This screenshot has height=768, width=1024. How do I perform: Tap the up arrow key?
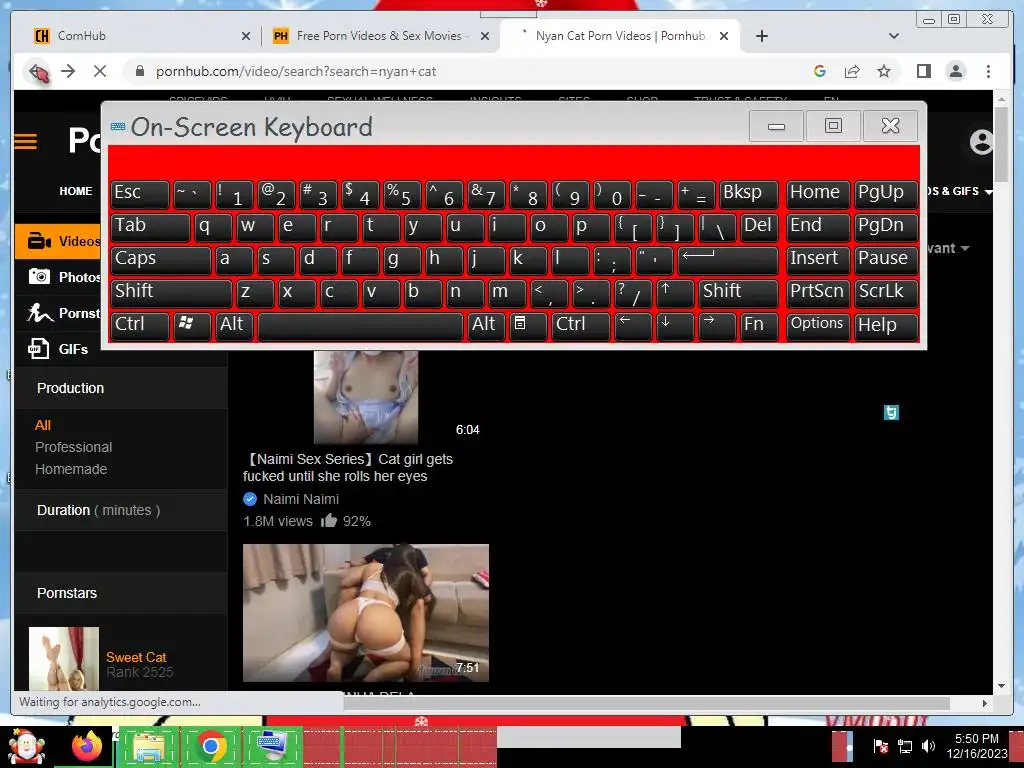(x=675, y=292)
